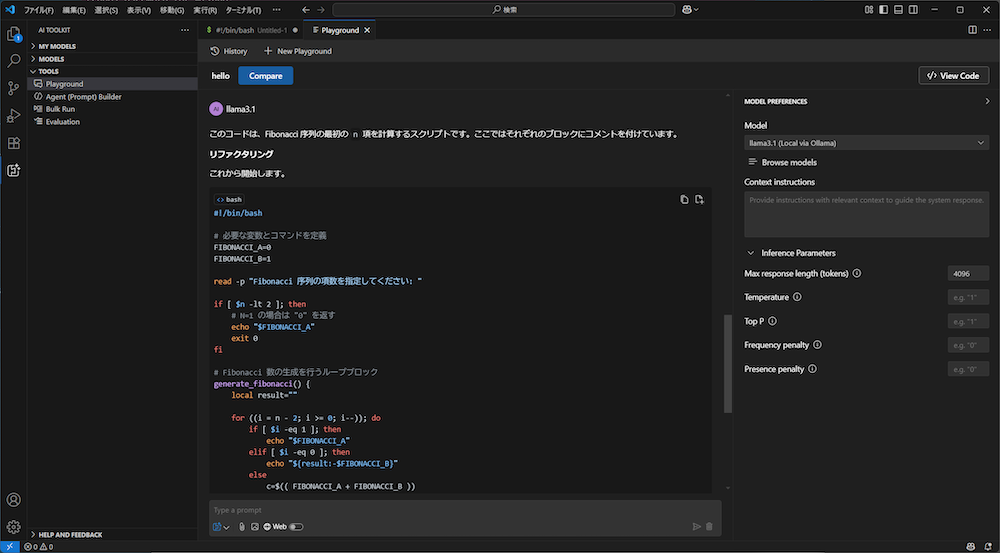Copy the bash code block
Viewport: 1000px width, 553px height.
[x=684, y=199]
